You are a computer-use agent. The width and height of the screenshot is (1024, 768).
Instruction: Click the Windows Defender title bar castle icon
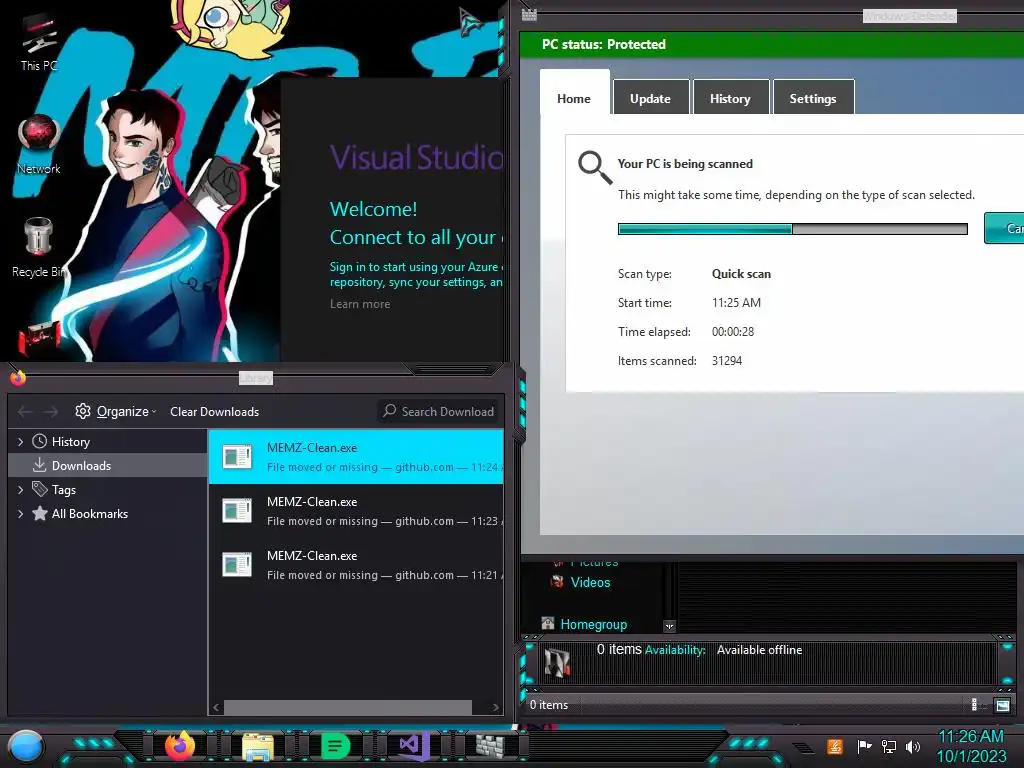(529, 14)
